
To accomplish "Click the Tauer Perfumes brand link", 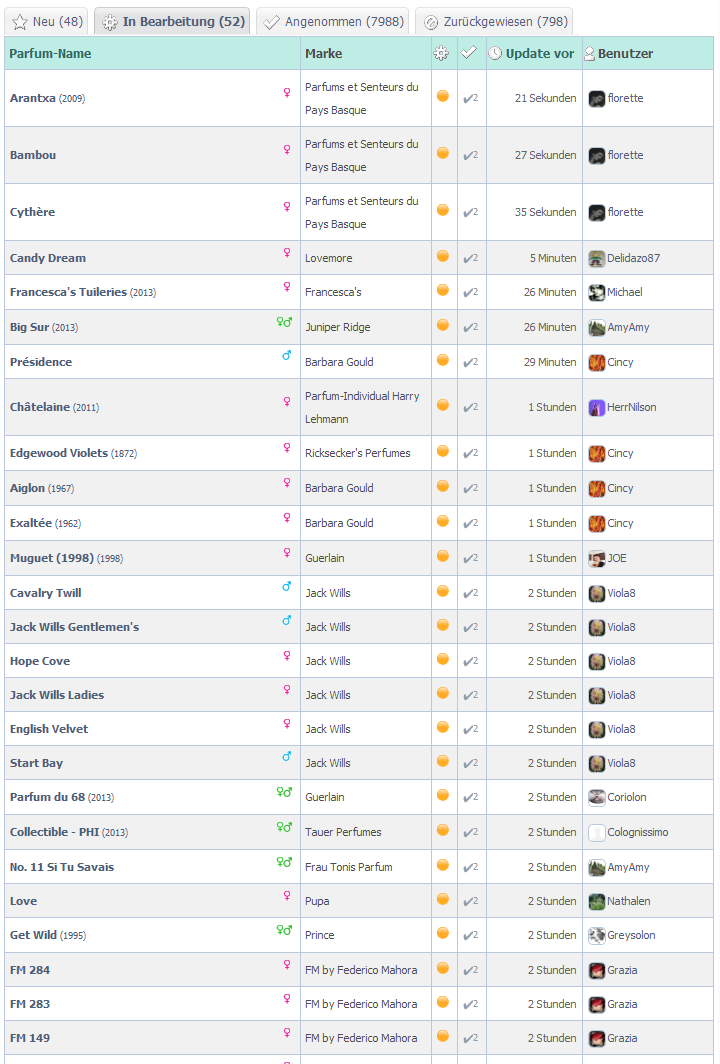I will pyautogui.click(x=343, y=832).
